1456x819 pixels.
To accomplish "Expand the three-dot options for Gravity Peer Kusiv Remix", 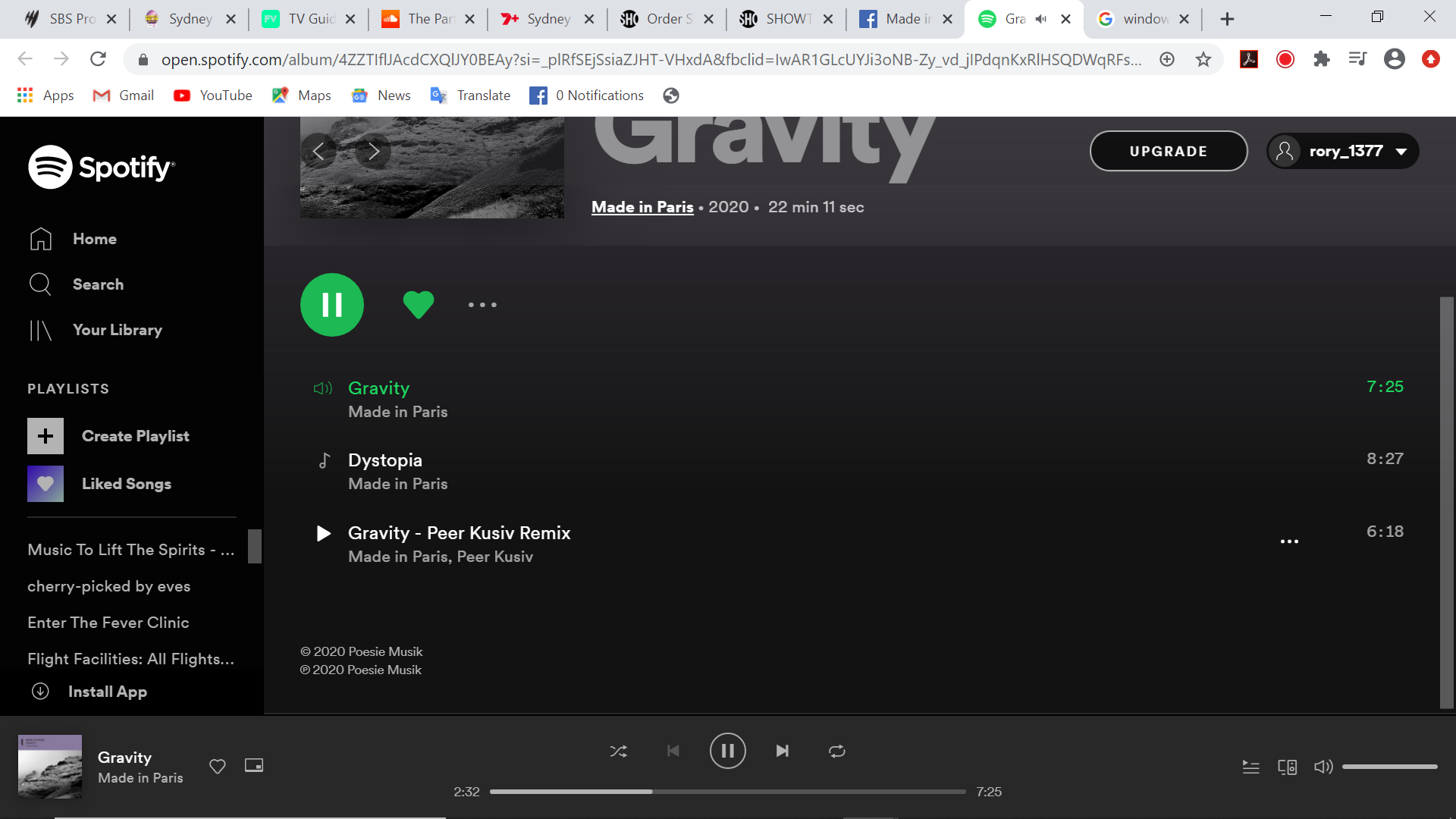I will (1289, 541).
